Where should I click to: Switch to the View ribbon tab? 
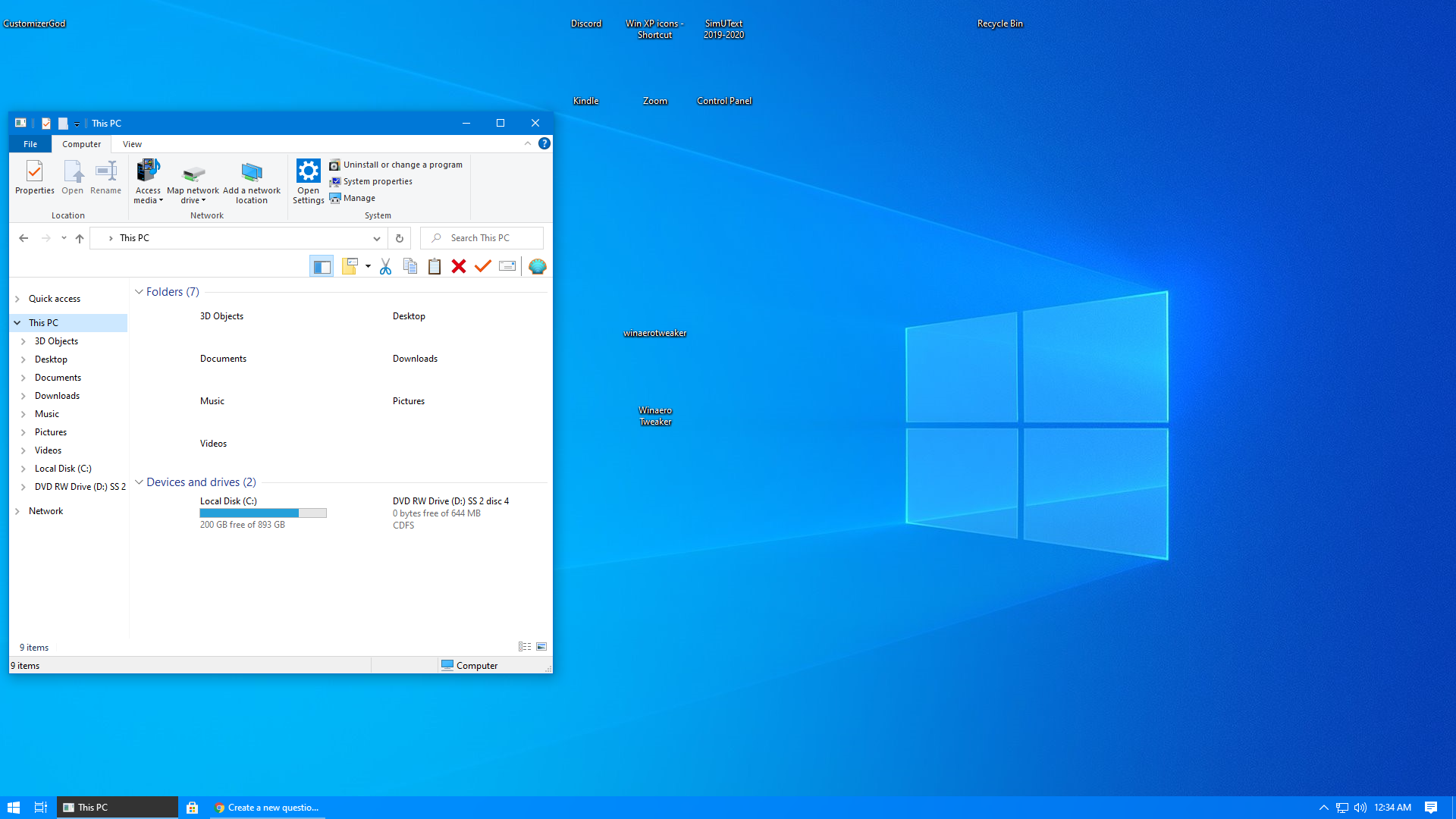click(132, 143)
